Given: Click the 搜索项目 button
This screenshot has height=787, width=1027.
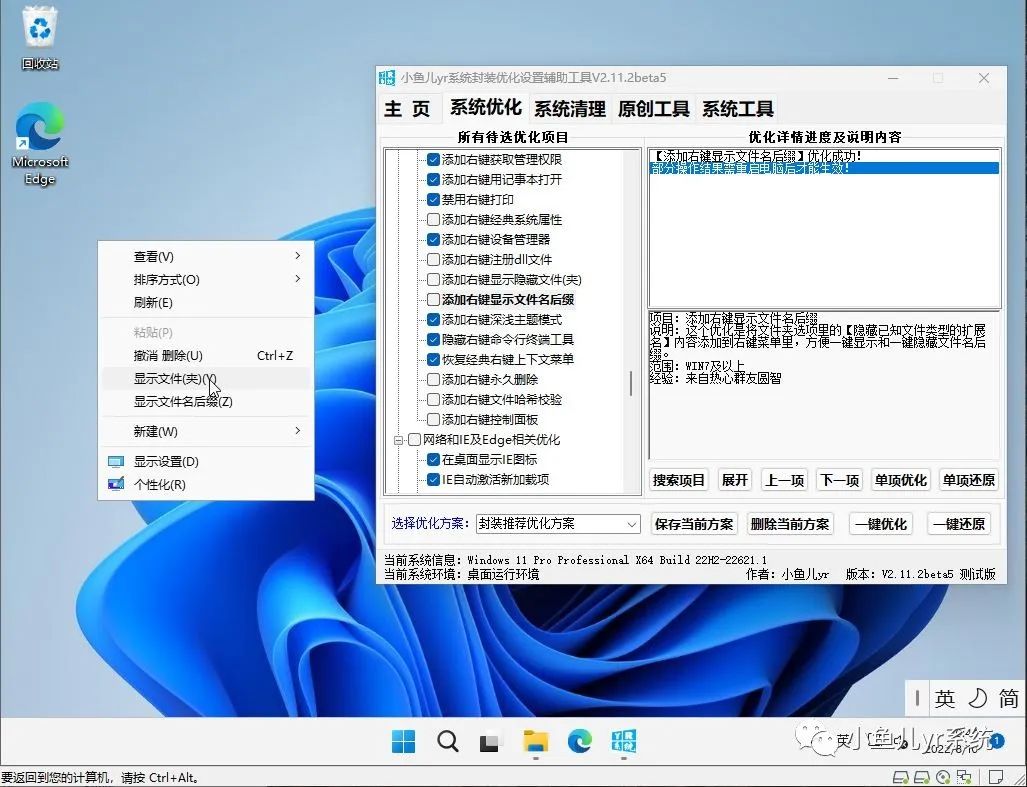Looking at the screenshot, I should point(679,480).
